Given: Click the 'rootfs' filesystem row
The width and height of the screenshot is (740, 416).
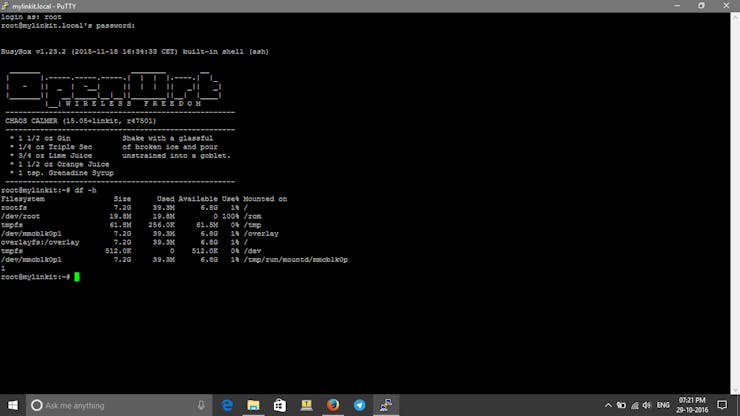Looking at the screenshot, I should 125,208.
